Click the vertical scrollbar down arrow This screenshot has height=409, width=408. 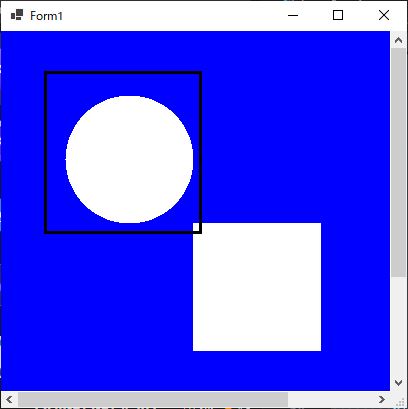398,382
